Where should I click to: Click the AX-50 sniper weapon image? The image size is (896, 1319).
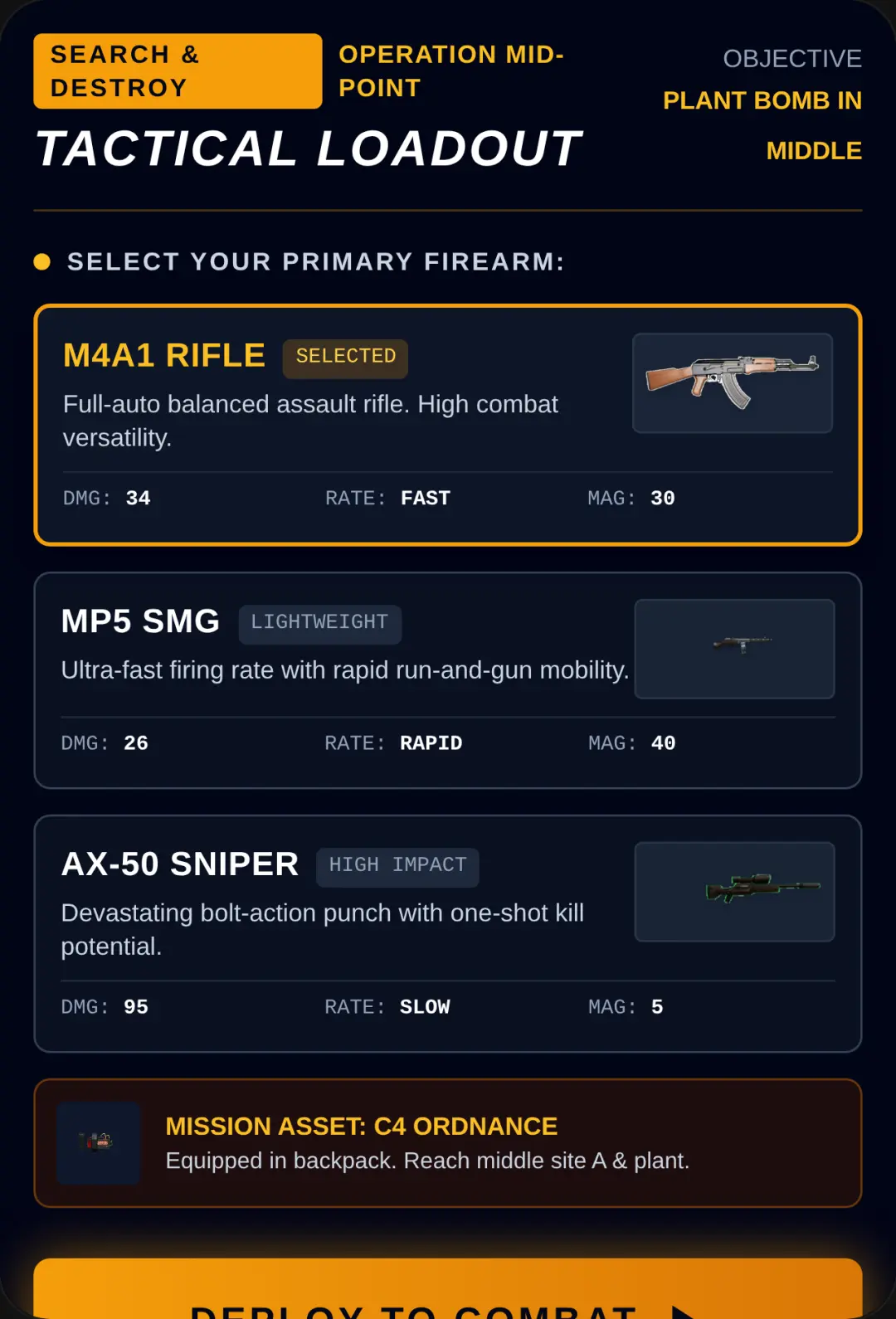click(734, 892)
